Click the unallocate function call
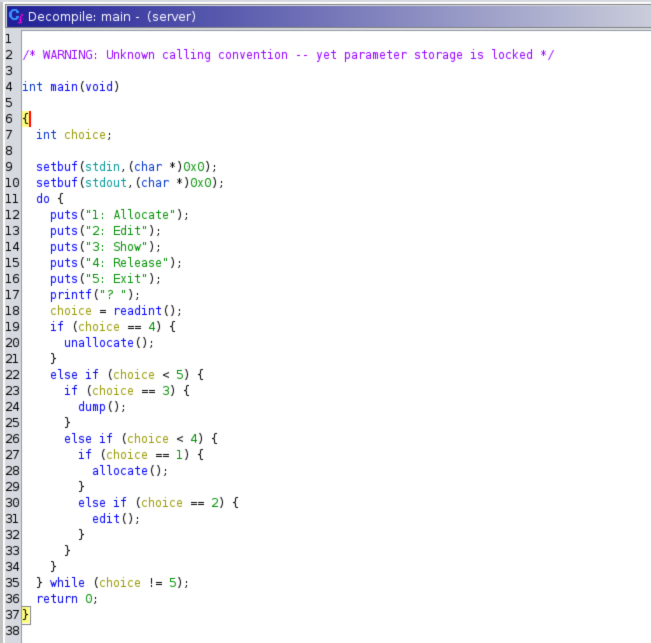 (105, 343)
